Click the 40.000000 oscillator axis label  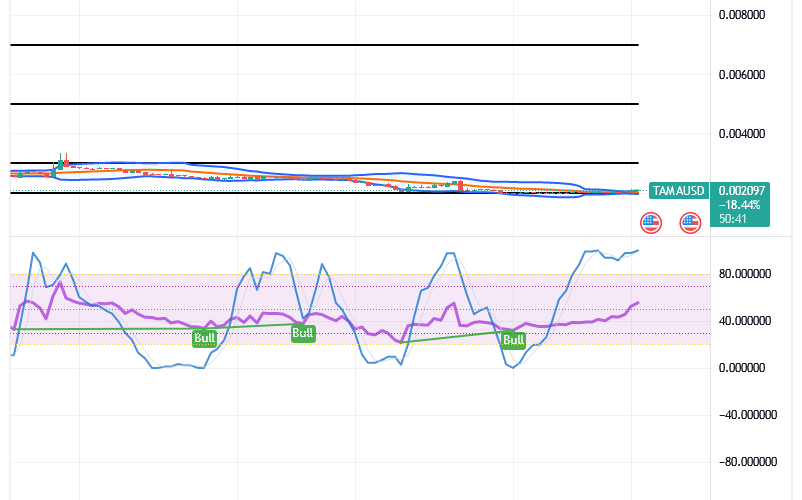(745, 321)
